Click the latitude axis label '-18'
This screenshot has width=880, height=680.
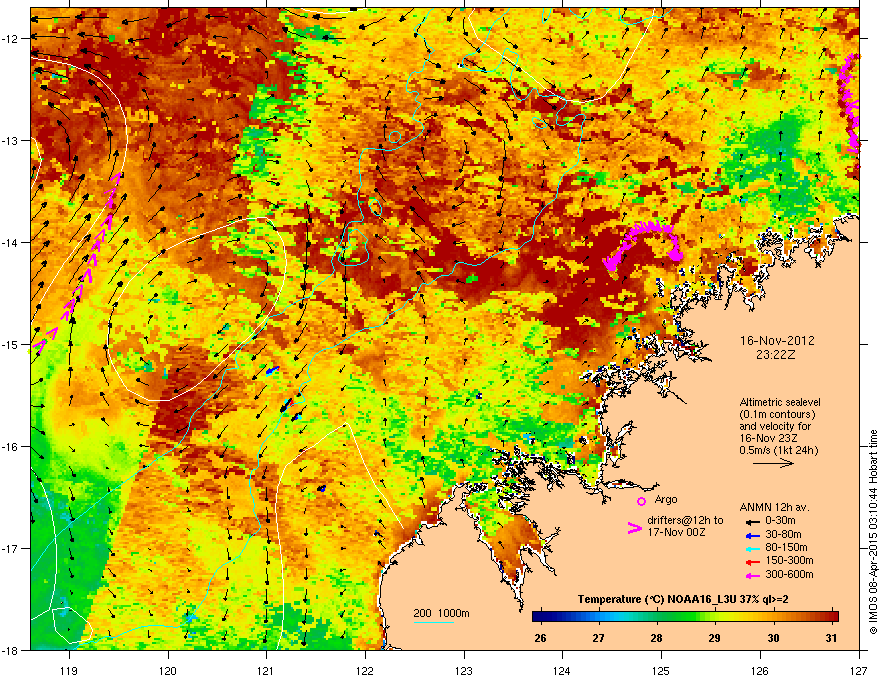[11, 650]
